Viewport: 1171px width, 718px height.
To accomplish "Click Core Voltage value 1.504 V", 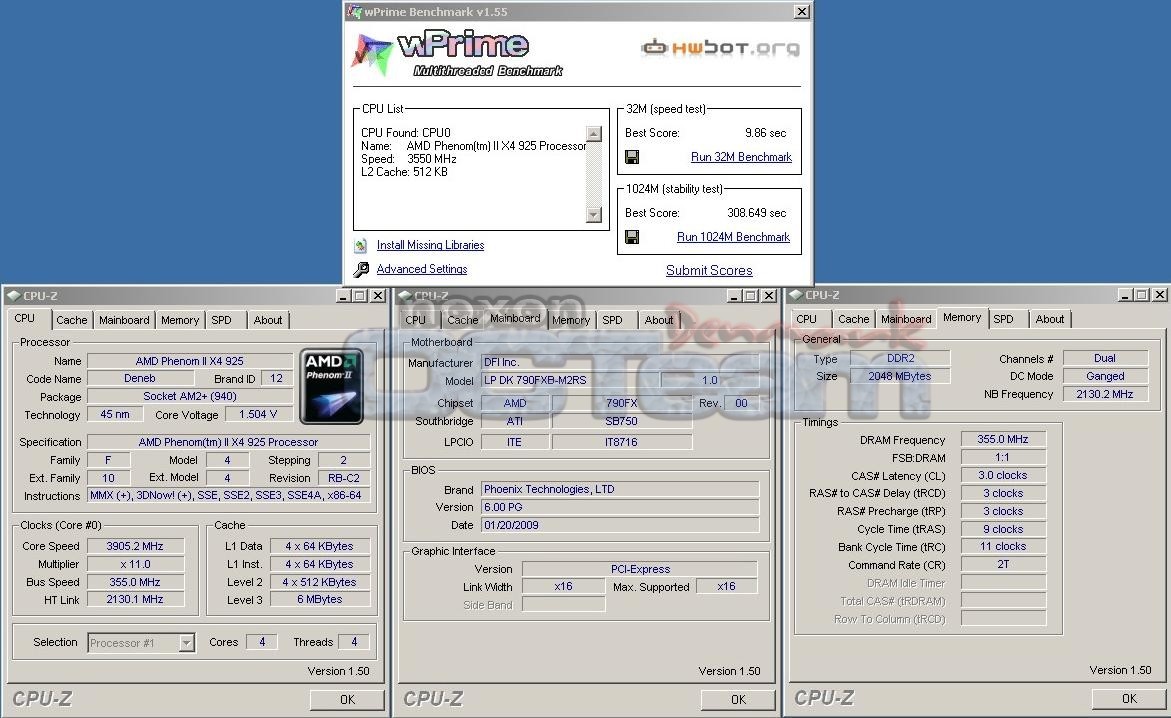I will (x=258, y=414).
